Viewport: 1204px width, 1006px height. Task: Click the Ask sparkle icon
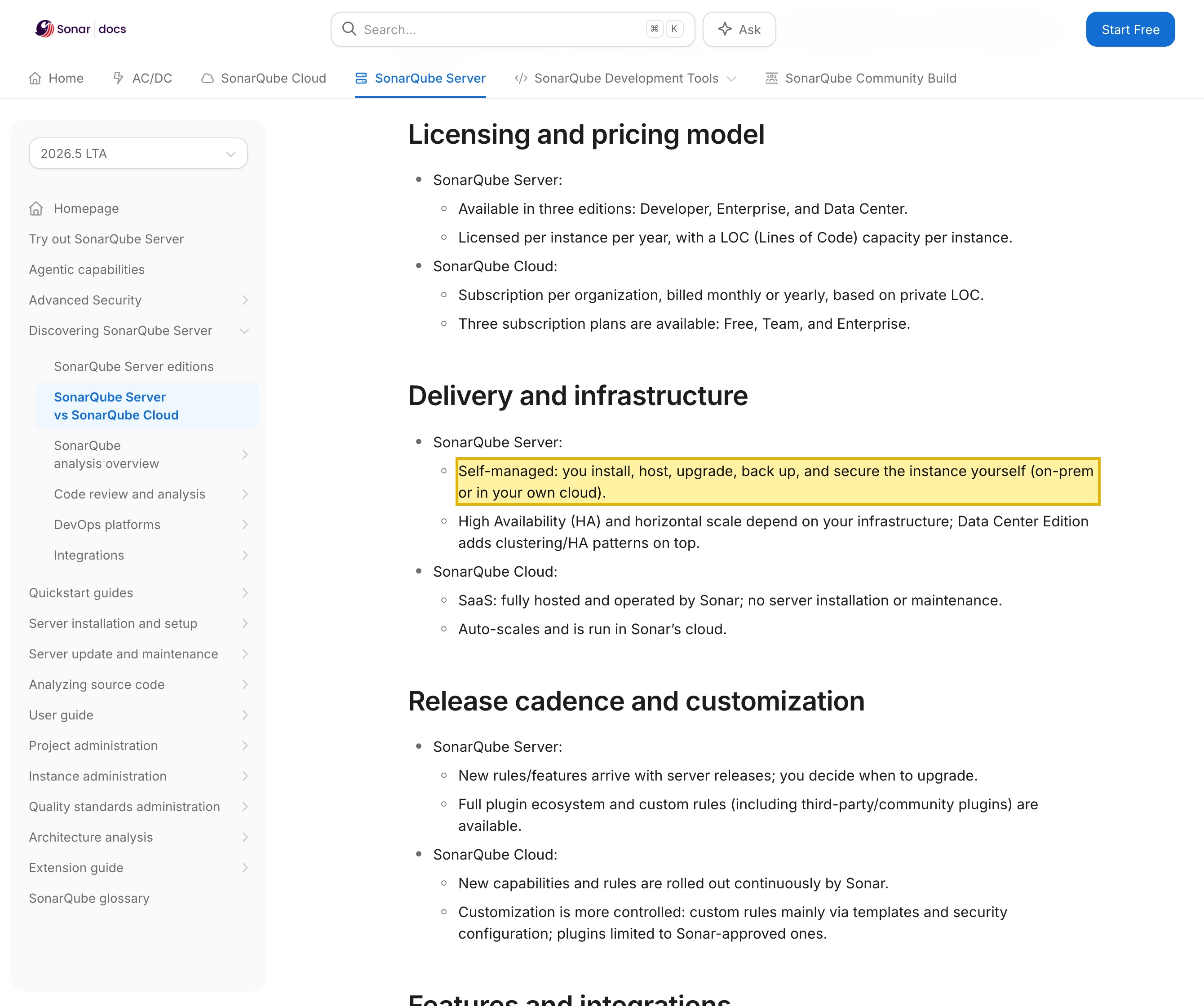pos(725,29)
